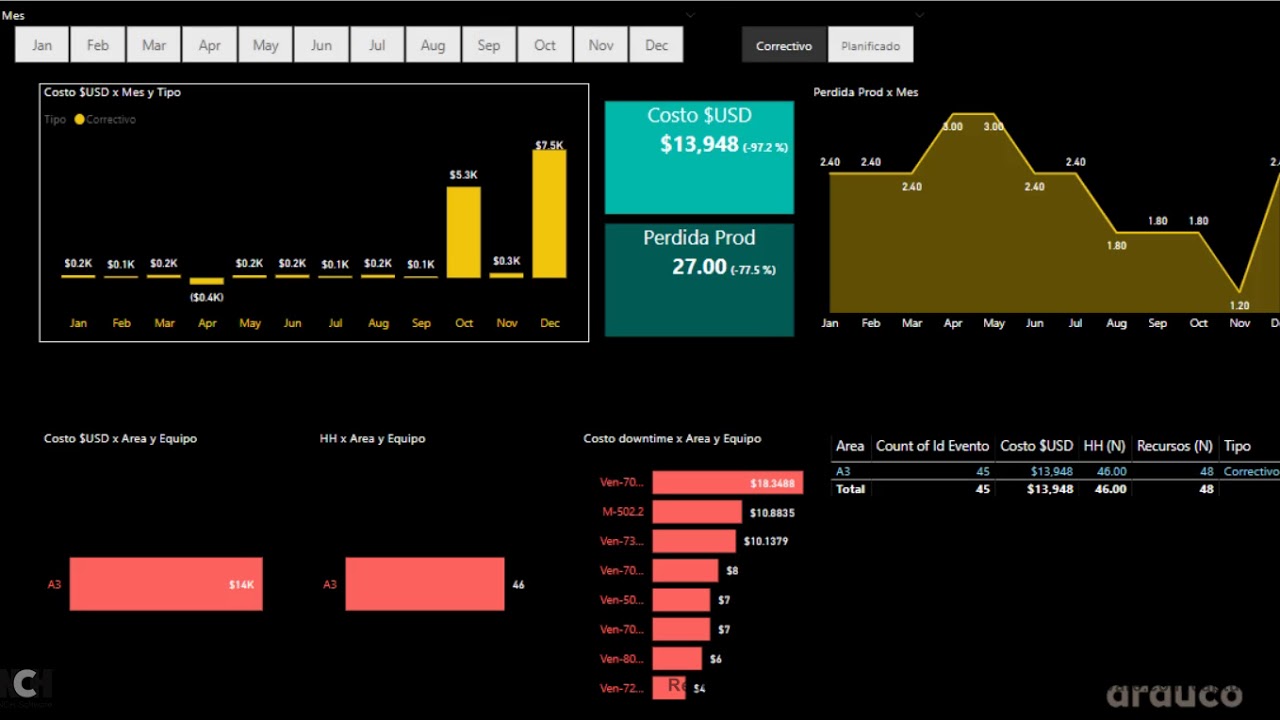Viewport: 1280px width, 720px height.
Task: Click the yellow Correctivo legend marker
Action: (x=79, y=119)
